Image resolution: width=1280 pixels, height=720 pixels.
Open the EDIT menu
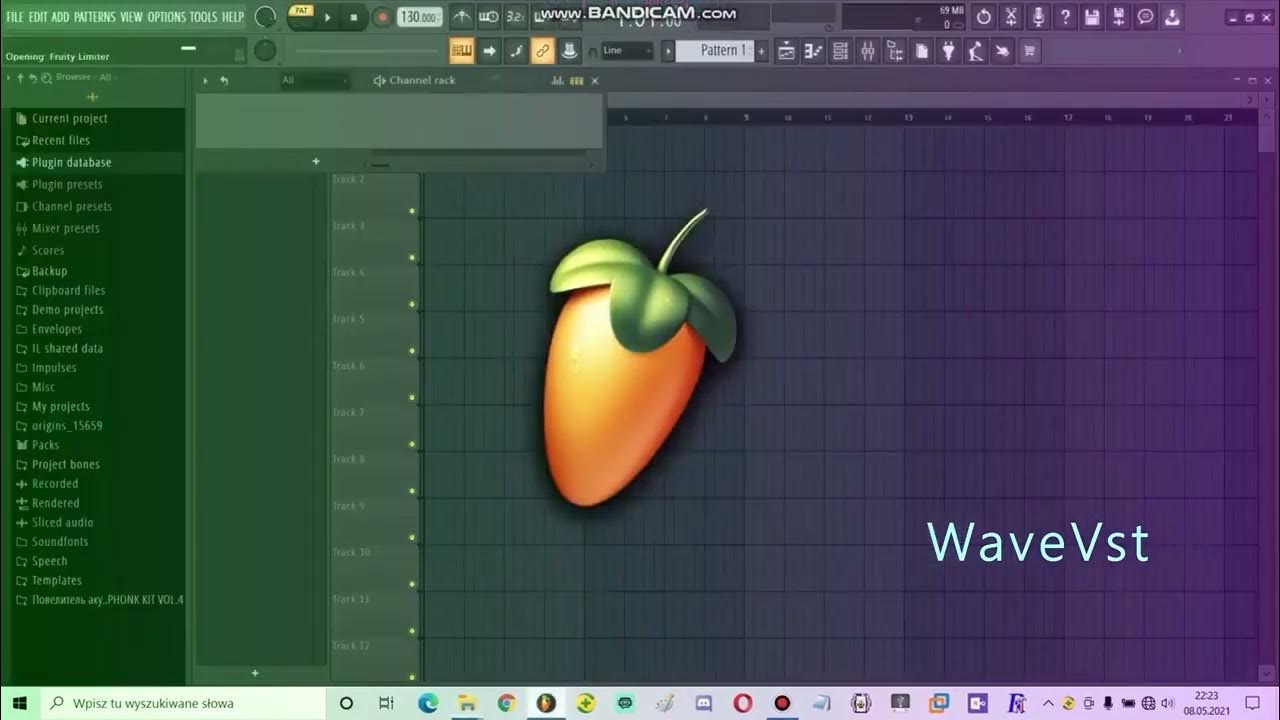point(38,17)
